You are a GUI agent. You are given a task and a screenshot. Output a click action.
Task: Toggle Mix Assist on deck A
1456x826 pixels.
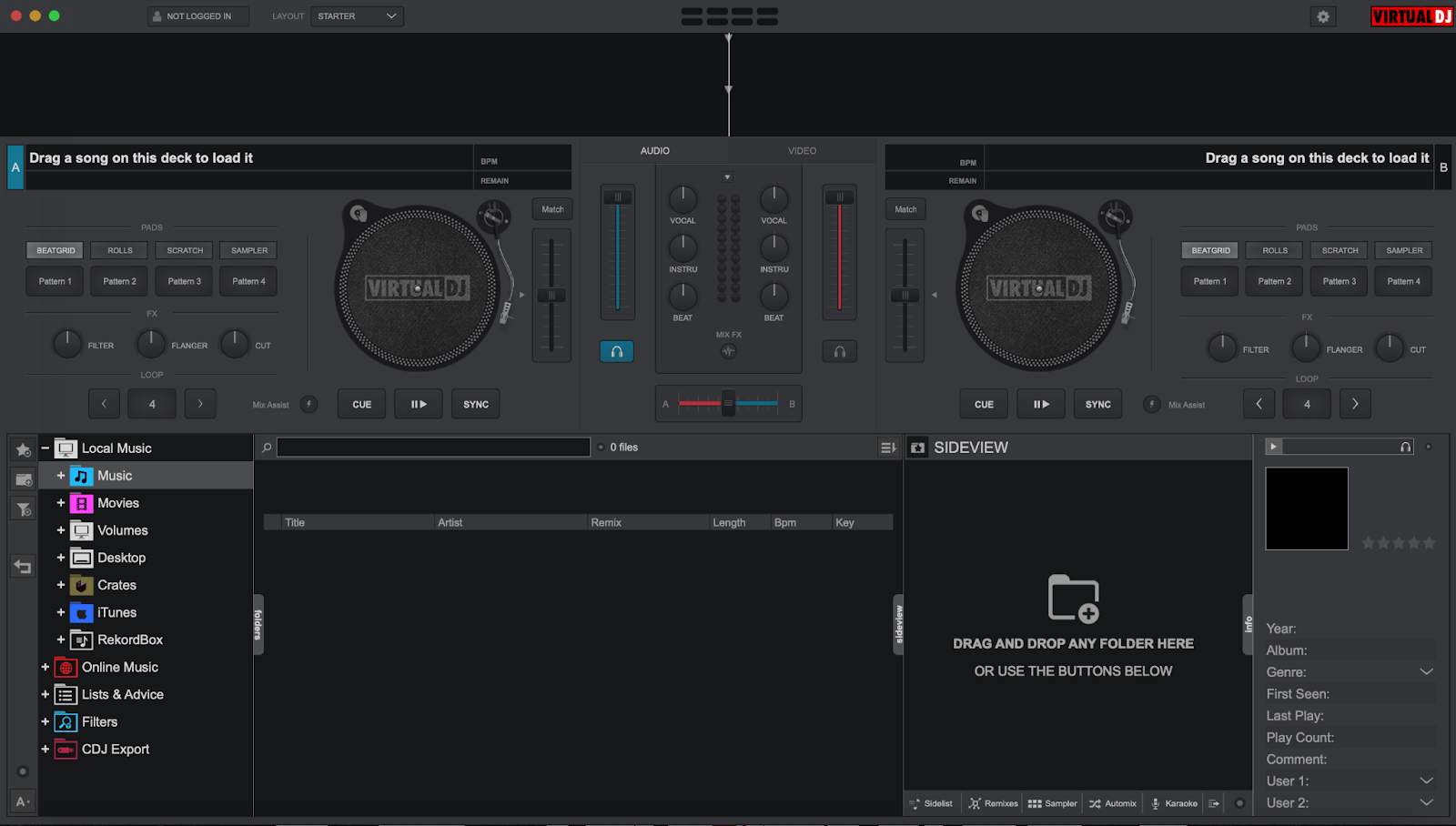pos(309,405)
